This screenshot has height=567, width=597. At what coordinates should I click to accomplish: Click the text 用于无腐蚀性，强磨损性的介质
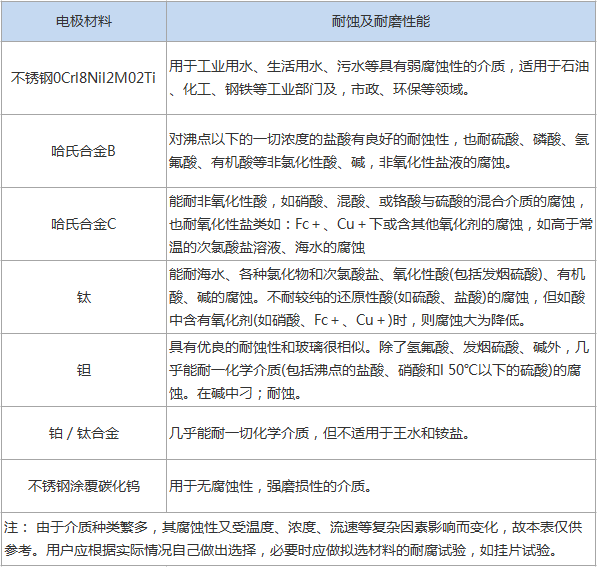270,486
